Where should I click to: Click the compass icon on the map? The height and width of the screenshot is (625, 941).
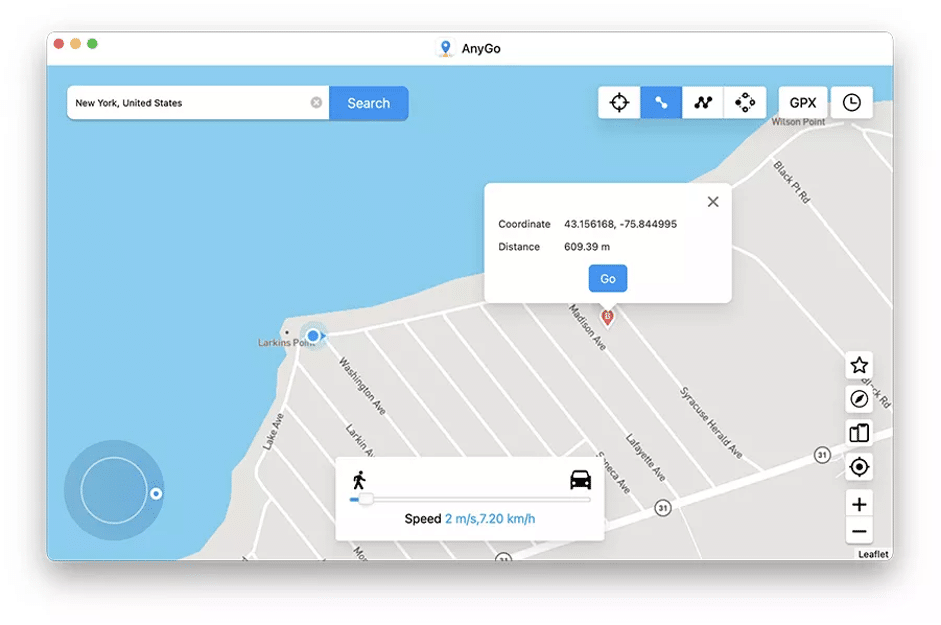click(859, 400)
